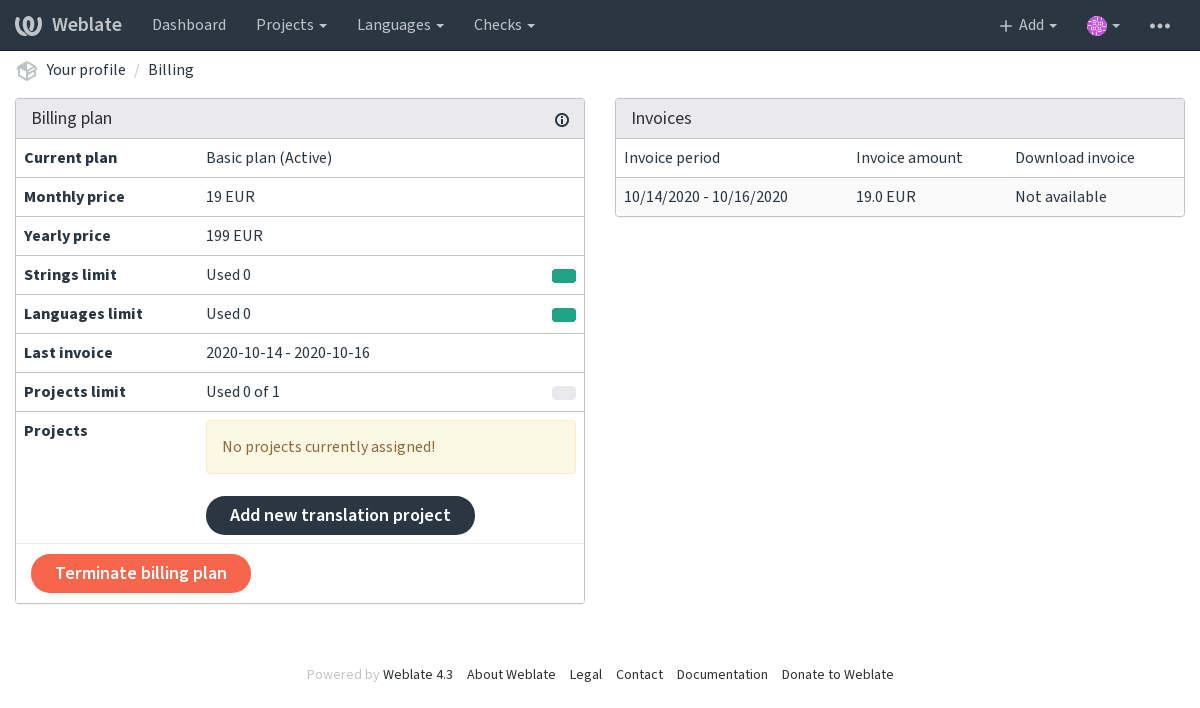
Task: Open the Contact footer link
Action: tap(639, 674)
